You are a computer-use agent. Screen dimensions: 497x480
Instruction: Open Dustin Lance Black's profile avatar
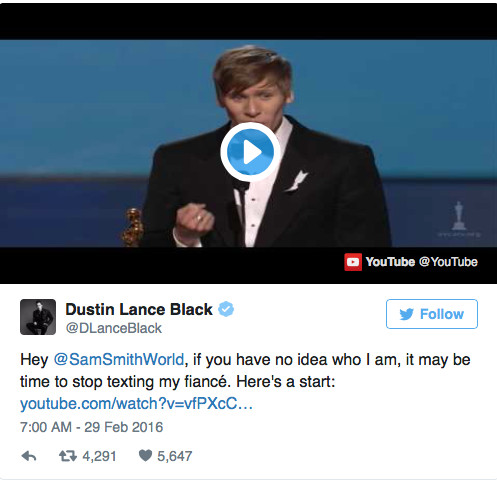click(38, 317)
